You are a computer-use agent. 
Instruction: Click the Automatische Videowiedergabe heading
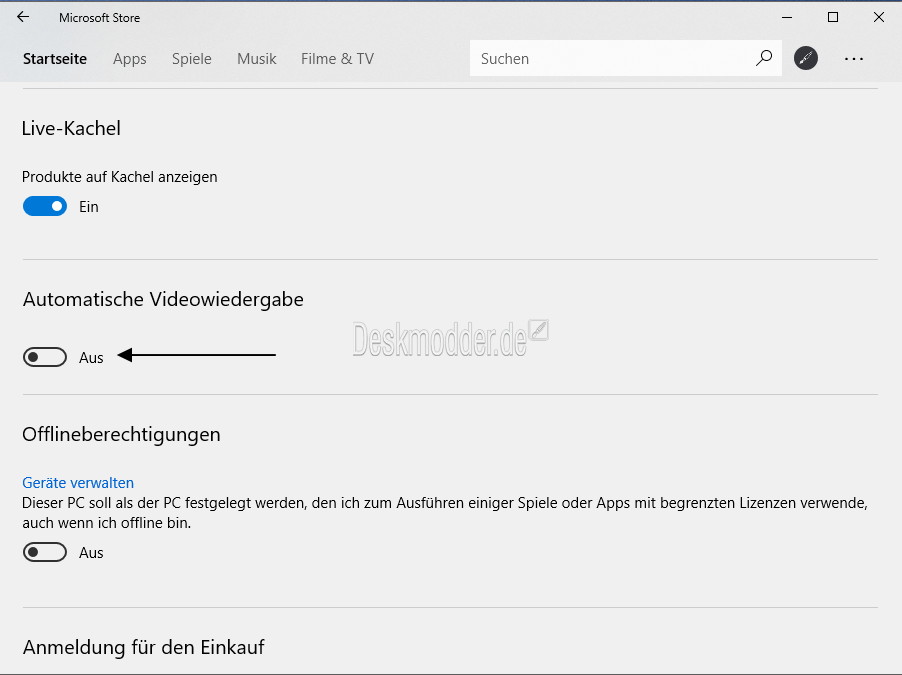pos(163,300)
